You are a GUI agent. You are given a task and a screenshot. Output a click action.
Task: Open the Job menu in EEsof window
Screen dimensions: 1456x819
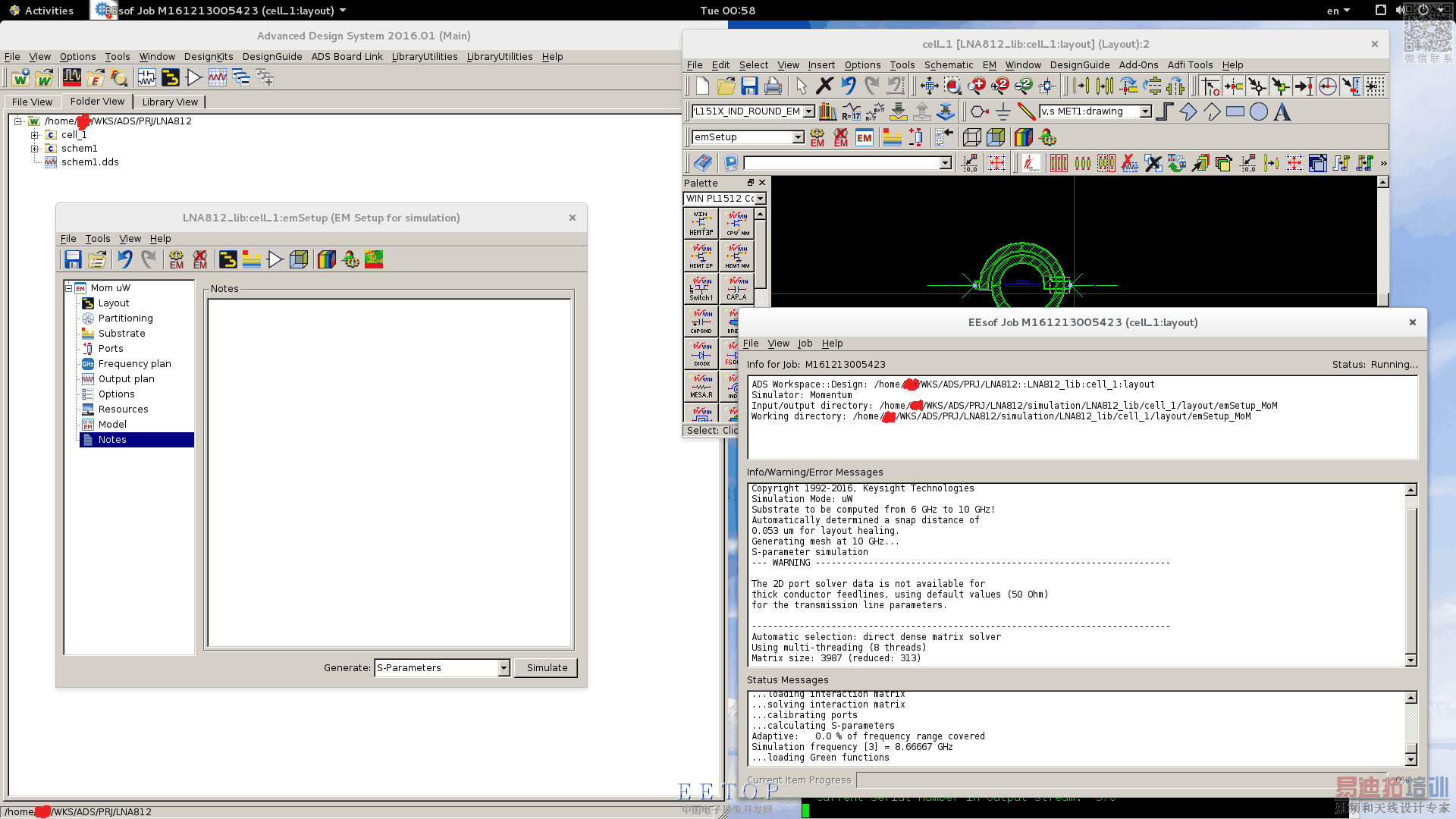tap(805, 344)
